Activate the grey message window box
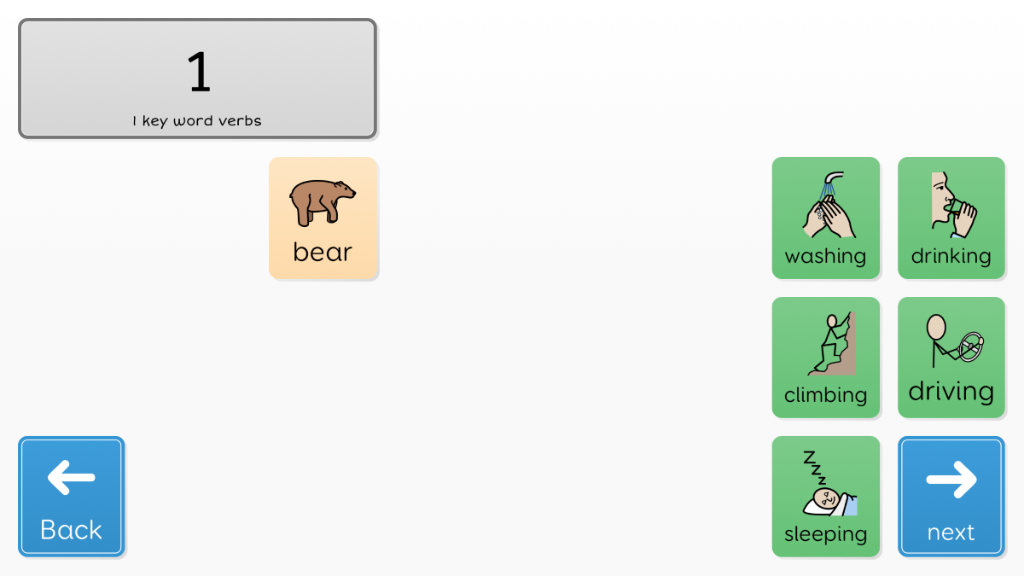The width and height of the screenshot is (1024, 576). point(197,78)
